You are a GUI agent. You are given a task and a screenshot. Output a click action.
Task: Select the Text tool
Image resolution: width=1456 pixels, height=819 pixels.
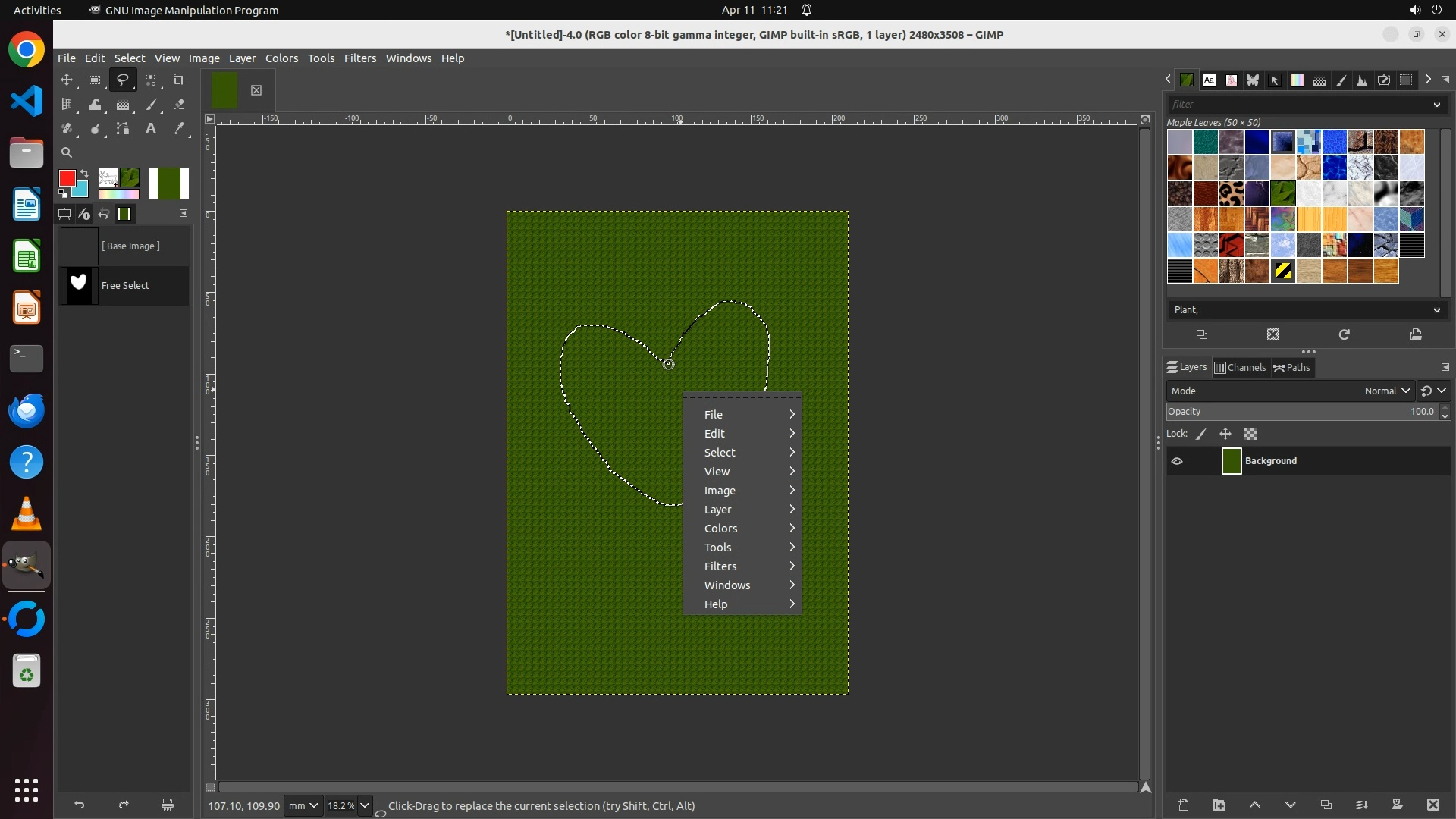pos(151,129)
